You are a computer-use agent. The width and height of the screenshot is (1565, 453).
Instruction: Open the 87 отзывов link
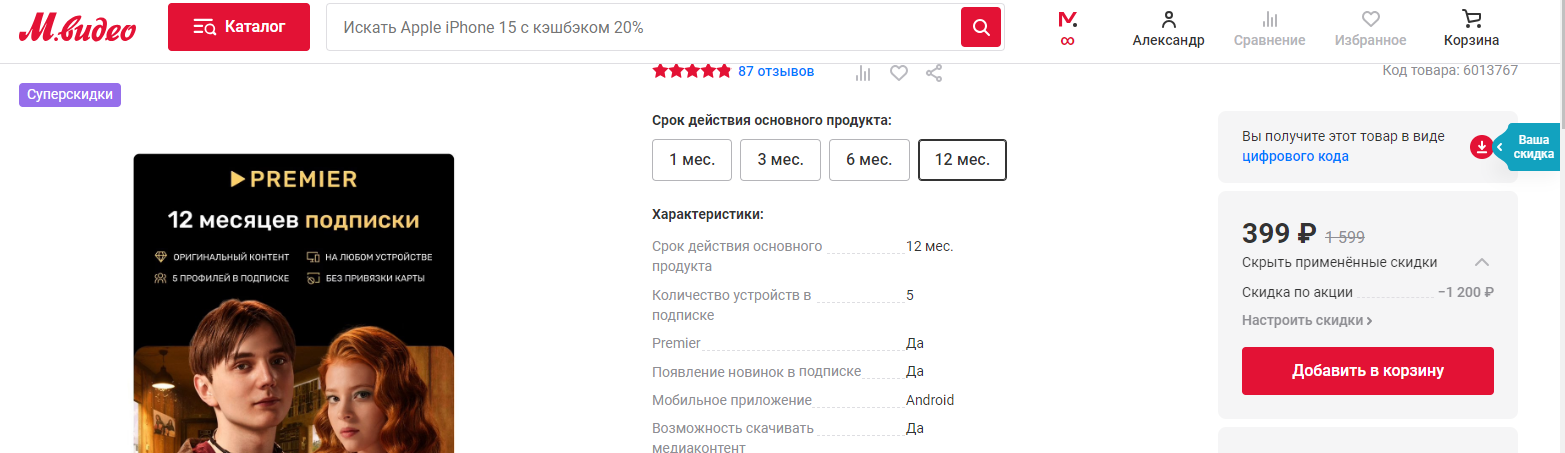[x=776, y=72]
